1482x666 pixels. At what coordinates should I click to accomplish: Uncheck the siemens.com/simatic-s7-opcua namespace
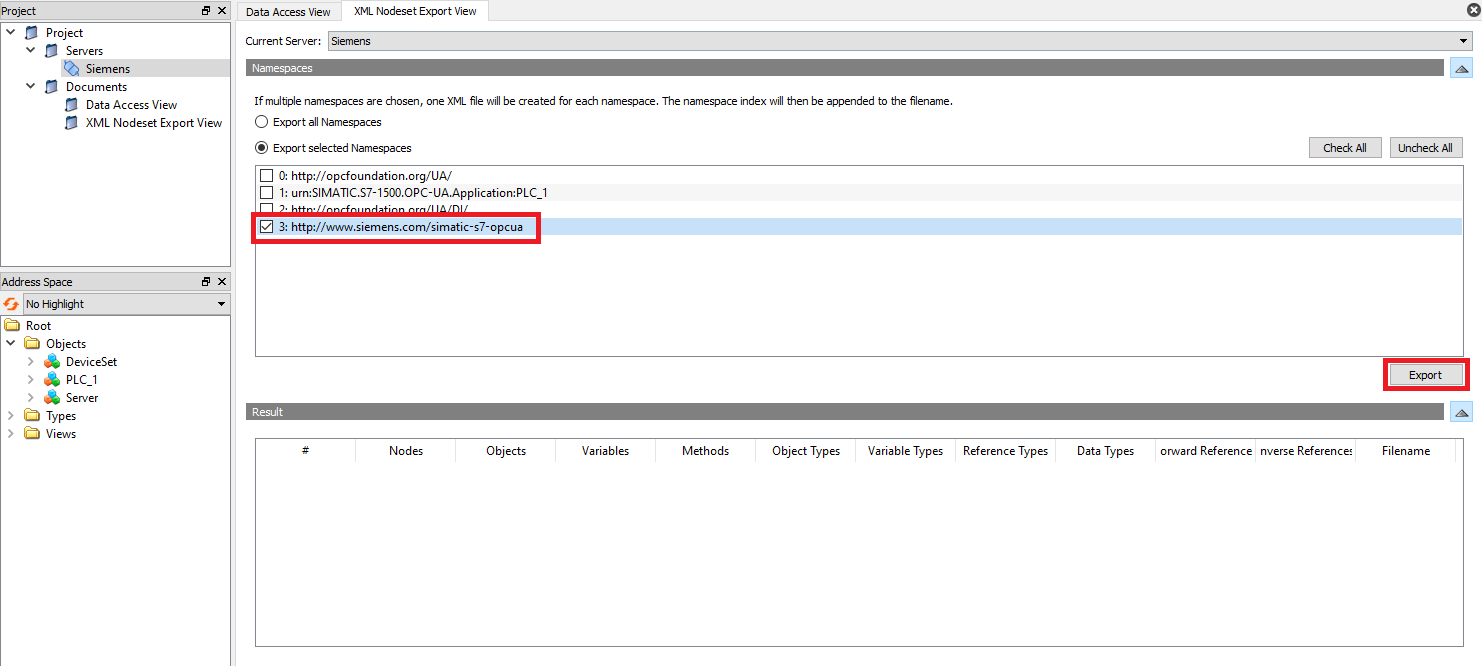tap(266, 227)
